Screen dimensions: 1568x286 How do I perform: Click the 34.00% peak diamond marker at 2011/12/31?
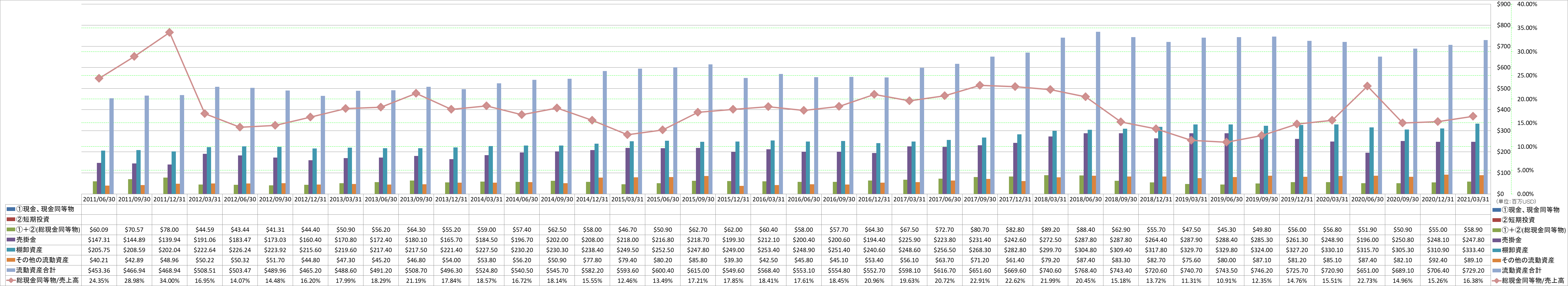click(169, 32)
